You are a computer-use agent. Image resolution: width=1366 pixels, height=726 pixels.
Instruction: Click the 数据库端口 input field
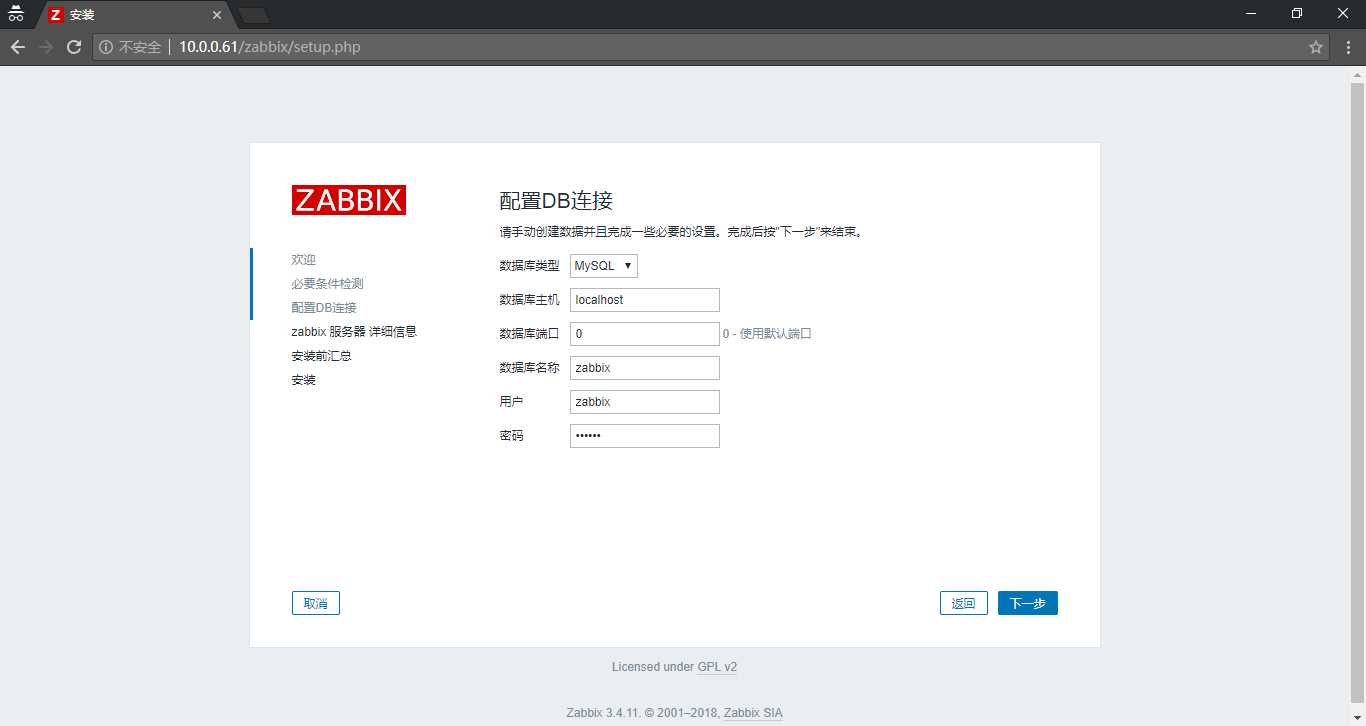(x=645, y=334)
